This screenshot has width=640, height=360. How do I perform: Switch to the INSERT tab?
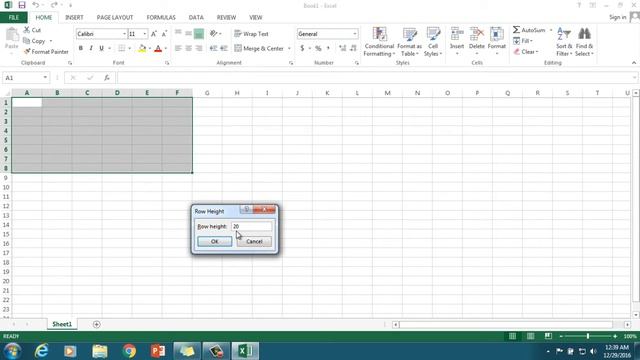74,18
